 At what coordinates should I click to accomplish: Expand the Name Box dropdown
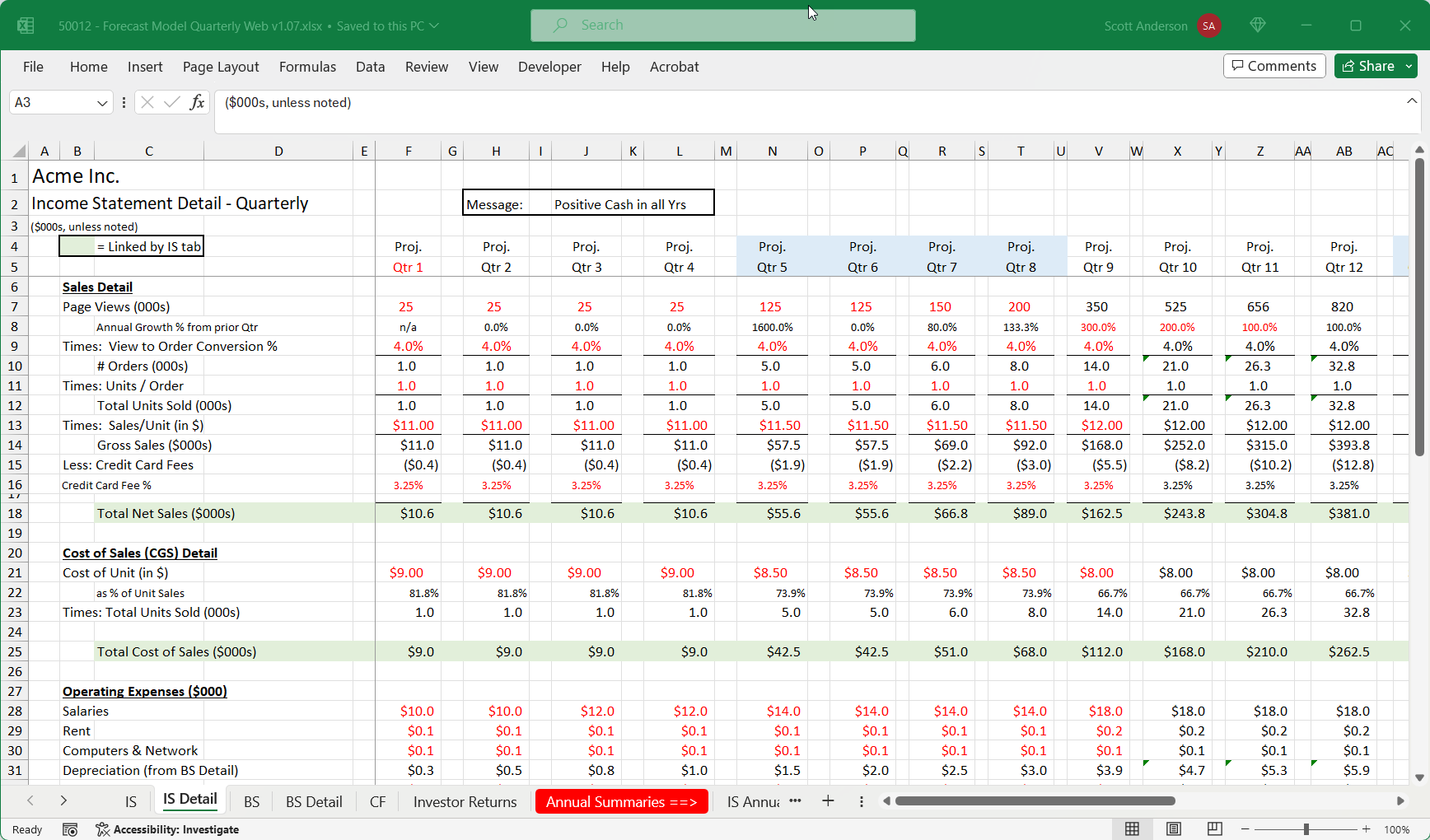click(x=102, y=103)
